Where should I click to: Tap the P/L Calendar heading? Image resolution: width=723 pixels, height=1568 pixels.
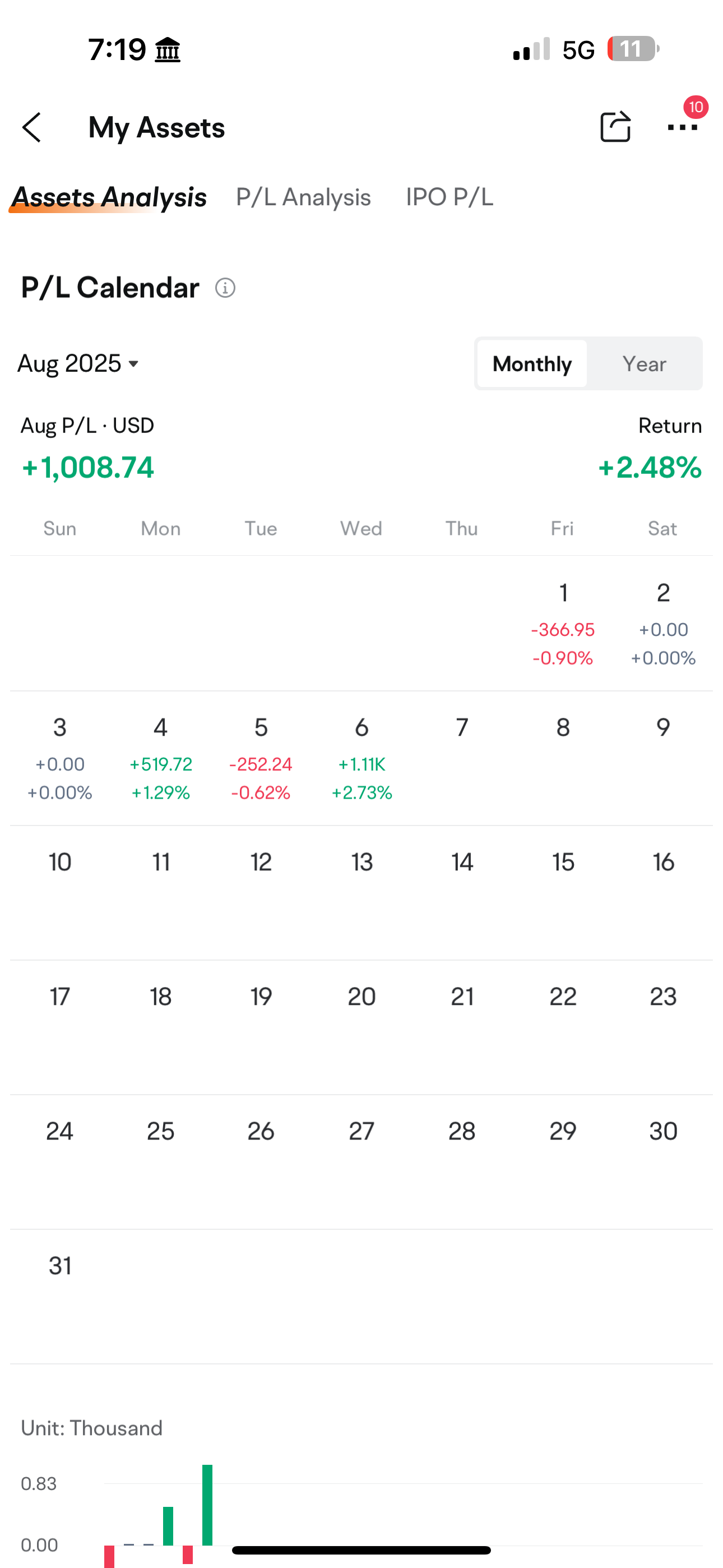(110, 287)
